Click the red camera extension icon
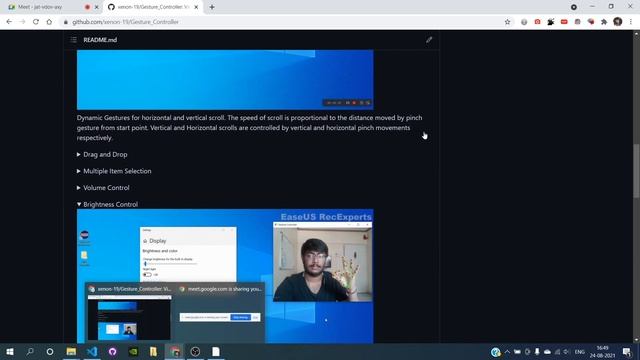 tap(537, 22)
